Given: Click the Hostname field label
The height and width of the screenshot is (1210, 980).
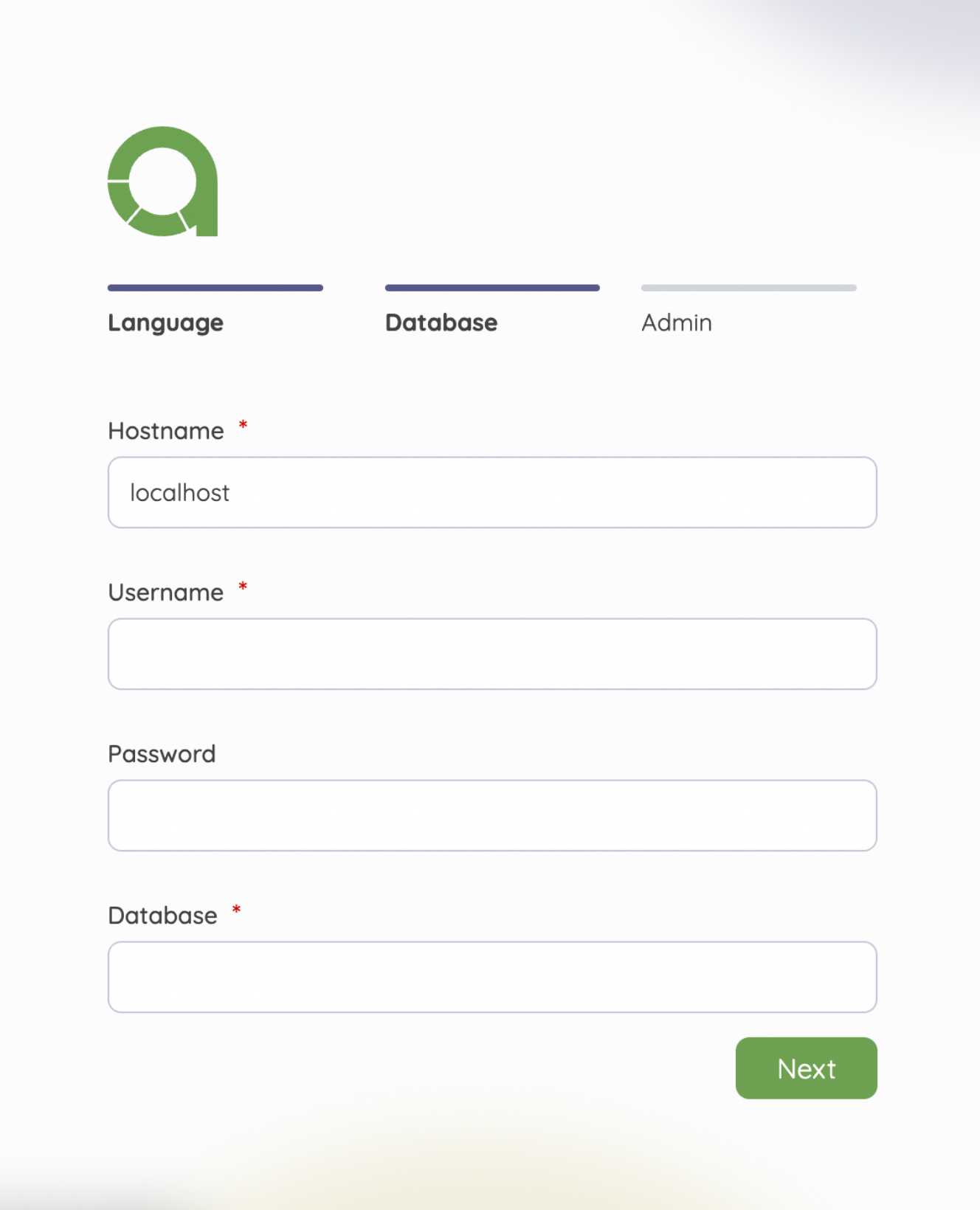Looking at the screenshot, I should [166, 431].
